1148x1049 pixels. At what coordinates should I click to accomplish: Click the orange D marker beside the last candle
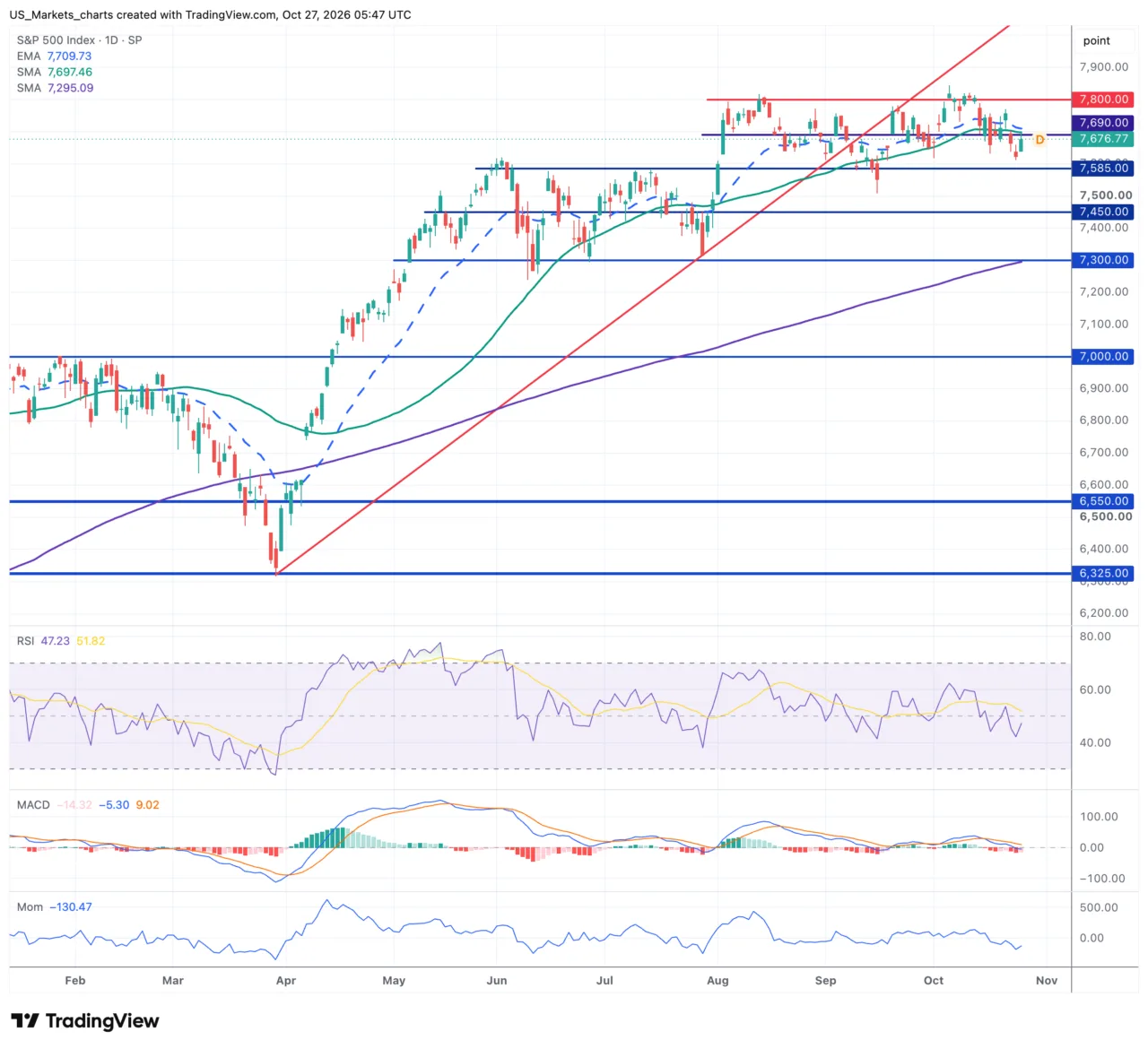click(x=1039, y=140)
